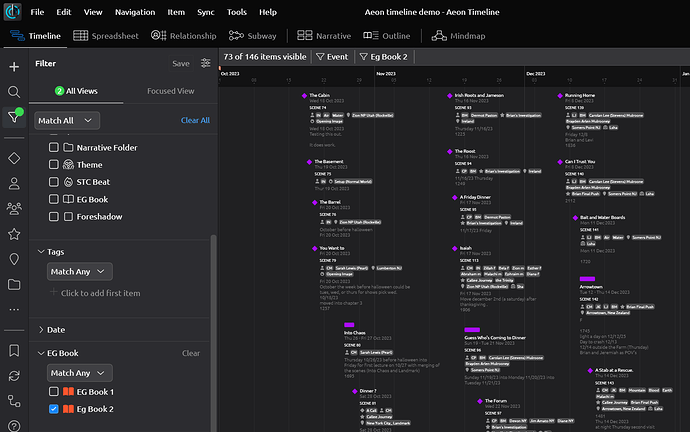Open the help question mark icon
The height and width of the screenshot is (432, 690).
coord(14,426)
